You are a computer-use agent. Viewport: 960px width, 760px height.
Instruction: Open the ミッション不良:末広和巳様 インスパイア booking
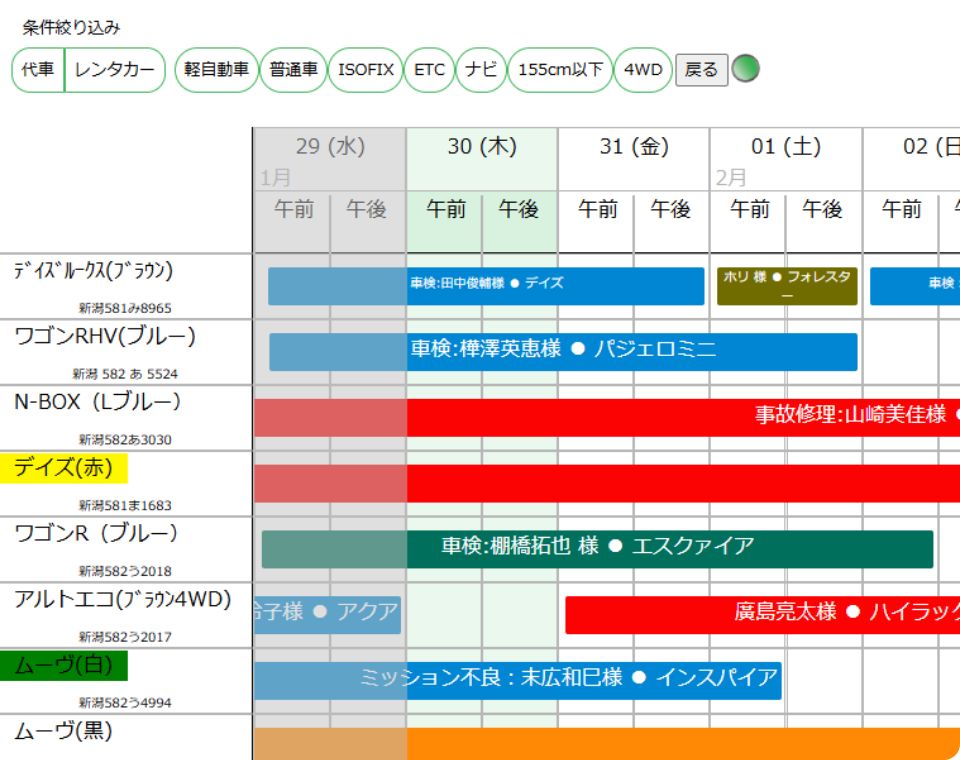(518, 680)
